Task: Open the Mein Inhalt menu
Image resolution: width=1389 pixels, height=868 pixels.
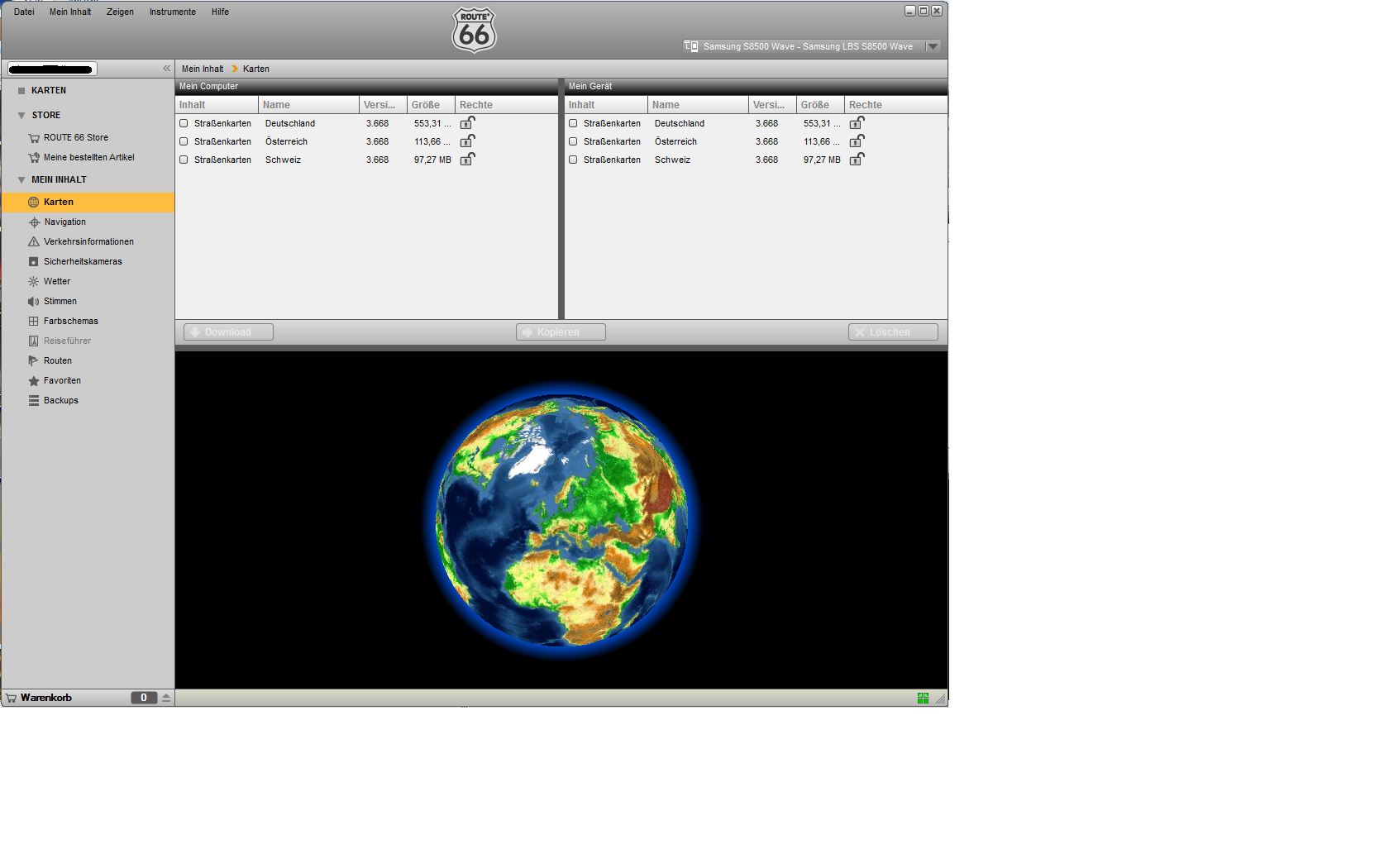Action: pos(70,12)
